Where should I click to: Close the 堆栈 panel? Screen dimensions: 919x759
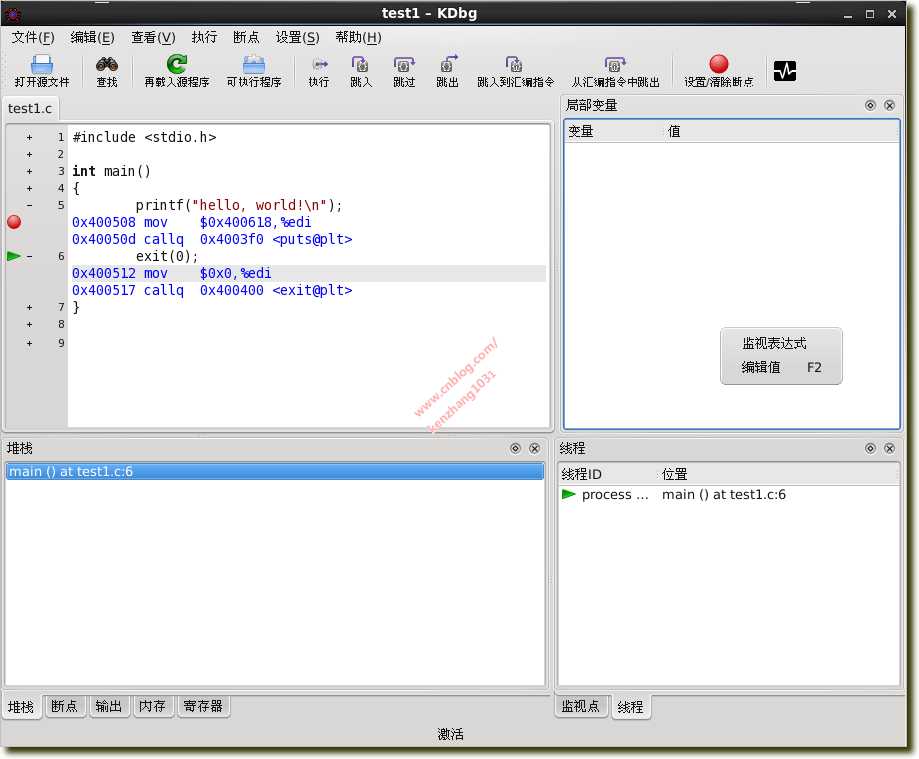pos(535,448)
